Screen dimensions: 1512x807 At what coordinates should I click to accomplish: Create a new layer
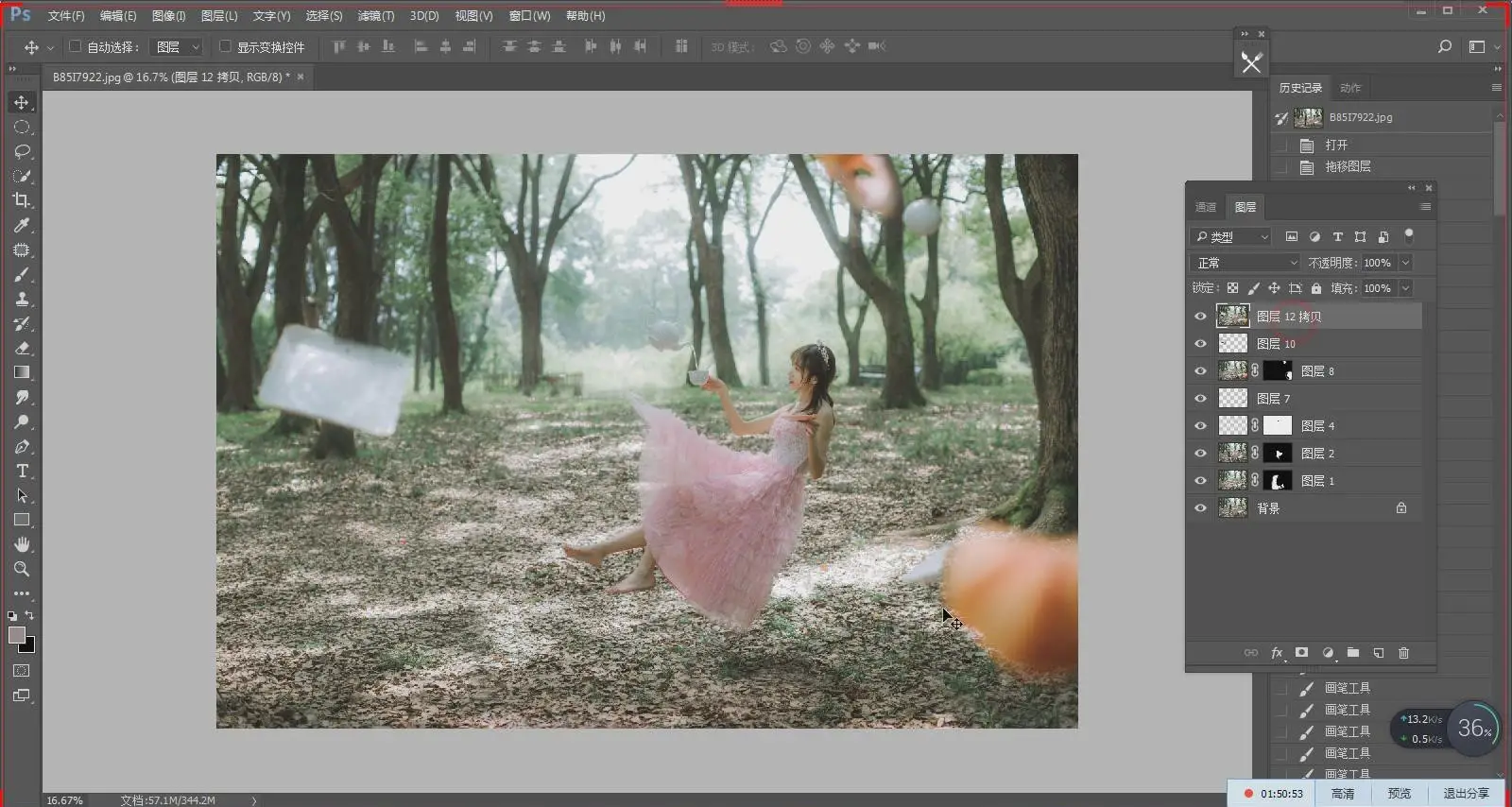pyautogui.click(x=1379, y=653)
